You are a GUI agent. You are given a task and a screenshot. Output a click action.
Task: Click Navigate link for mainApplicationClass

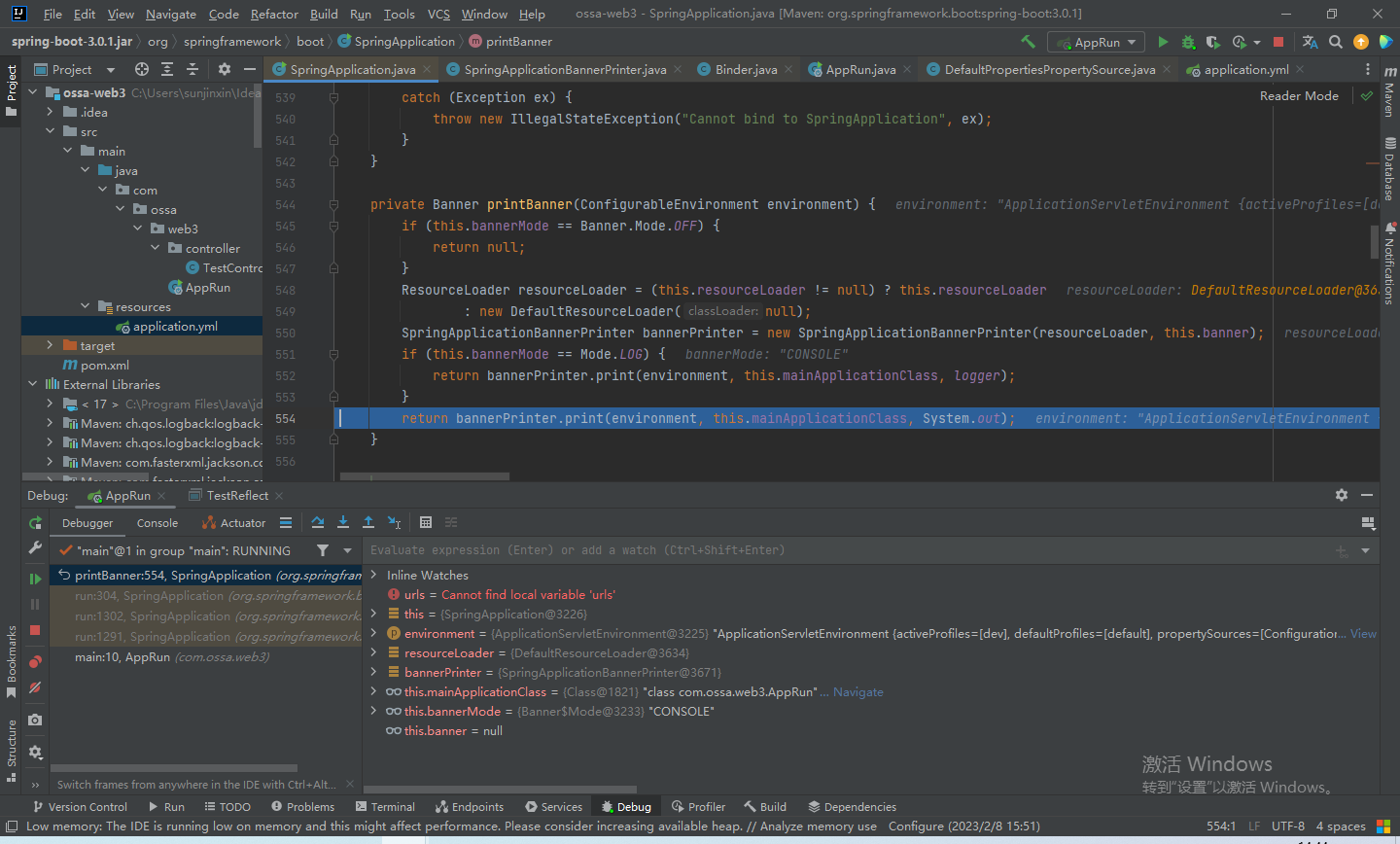858,691
